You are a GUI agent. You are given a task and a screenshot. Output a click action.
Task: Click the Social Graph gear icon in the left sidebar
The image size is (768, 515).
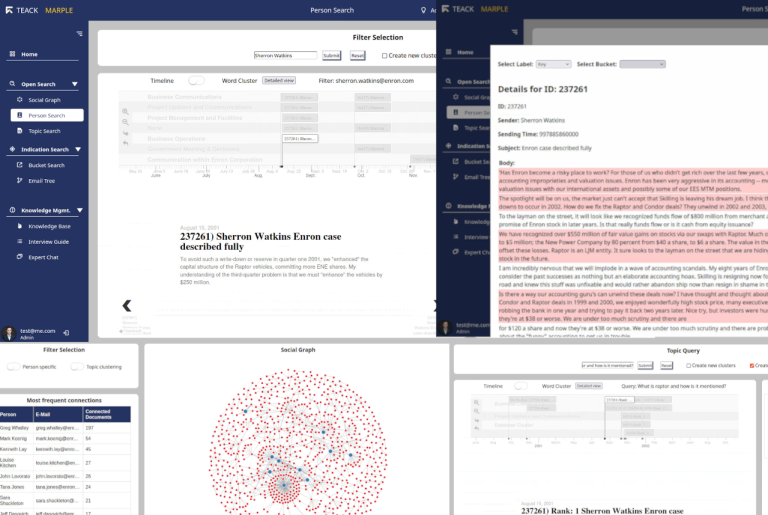point(20,99)
